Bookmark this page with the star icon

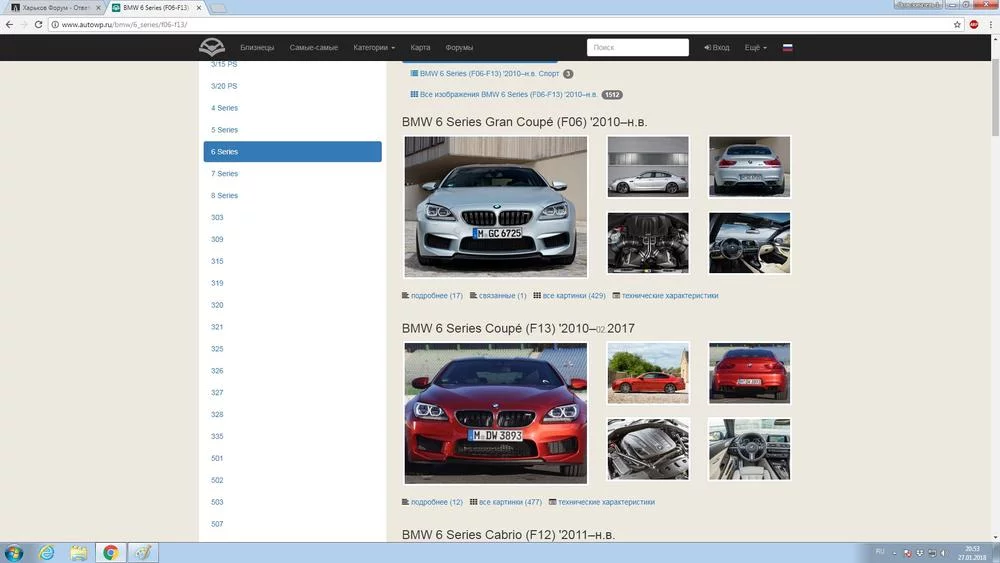pos(956,24)
